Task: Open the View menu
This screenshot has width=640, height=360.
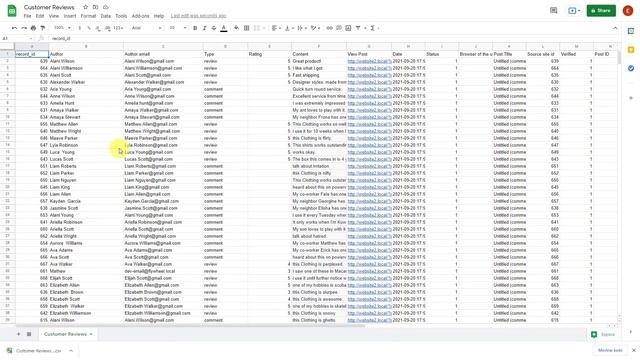Action: coord(54,16)
